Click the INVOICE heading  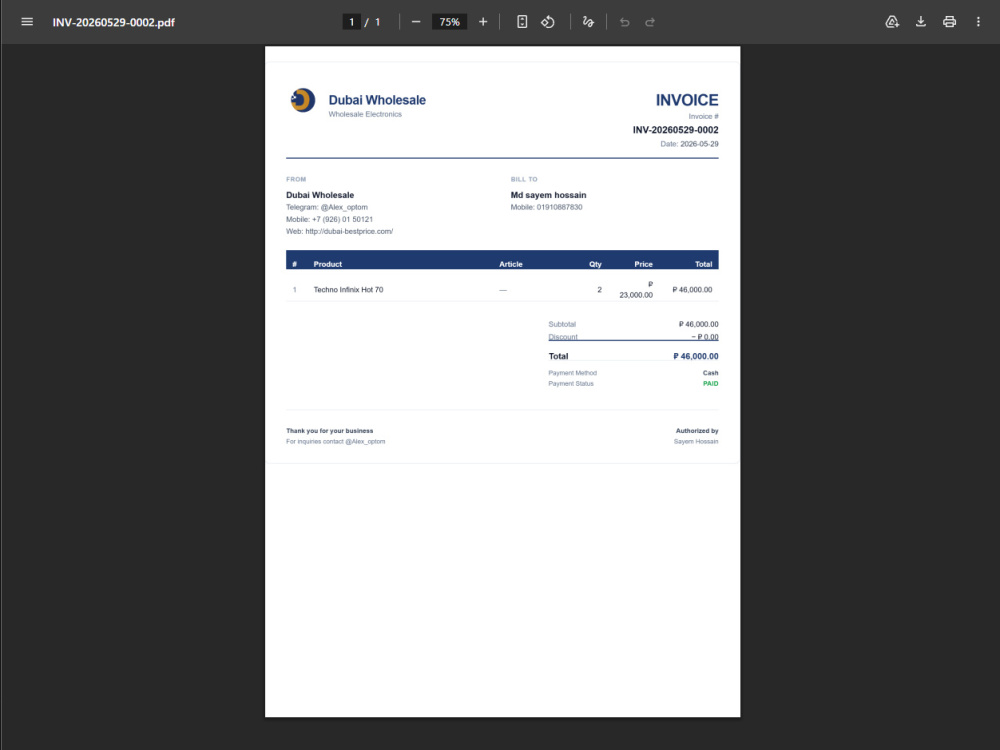[687, 100]
